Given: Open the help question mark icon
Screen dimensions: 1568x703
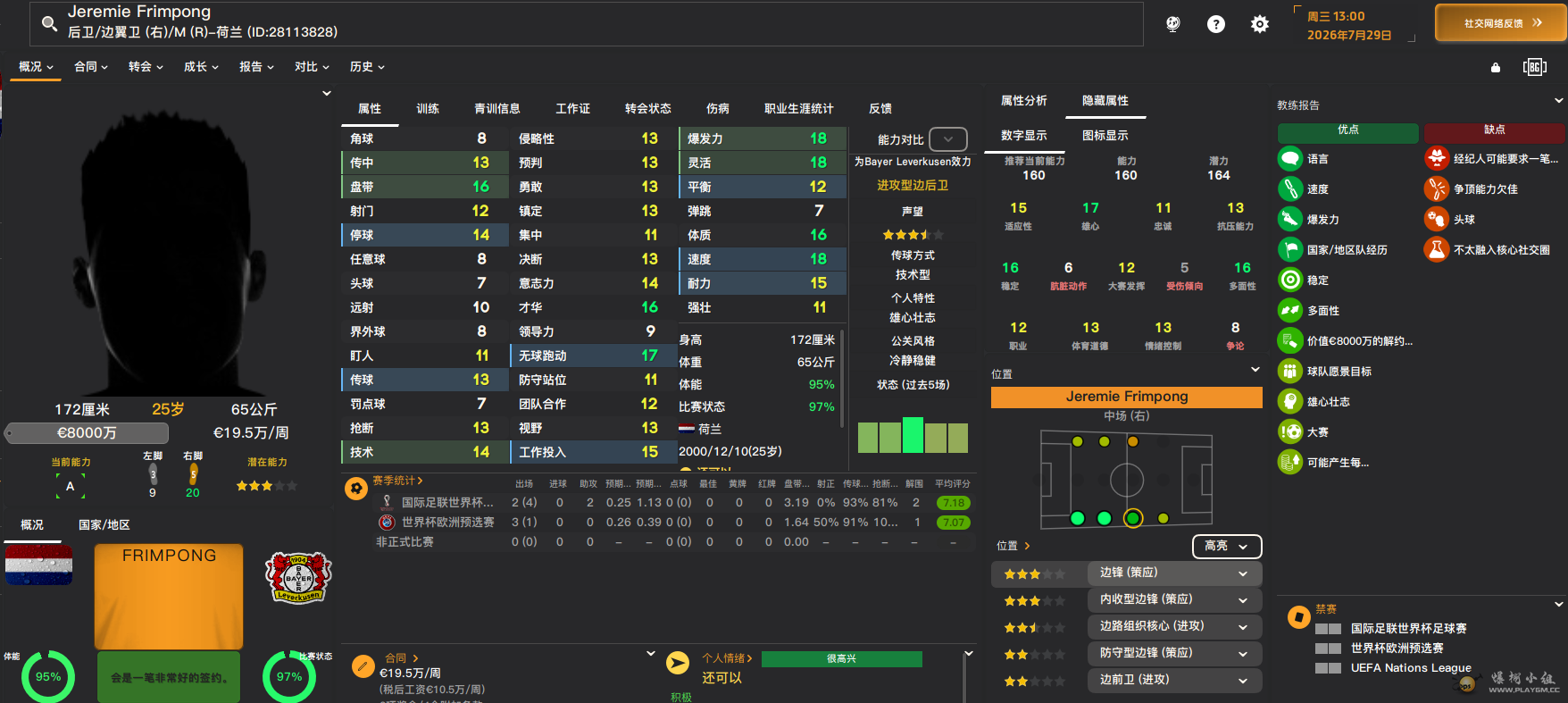Looking at the screenshot, I should [x=1216, y=24].
